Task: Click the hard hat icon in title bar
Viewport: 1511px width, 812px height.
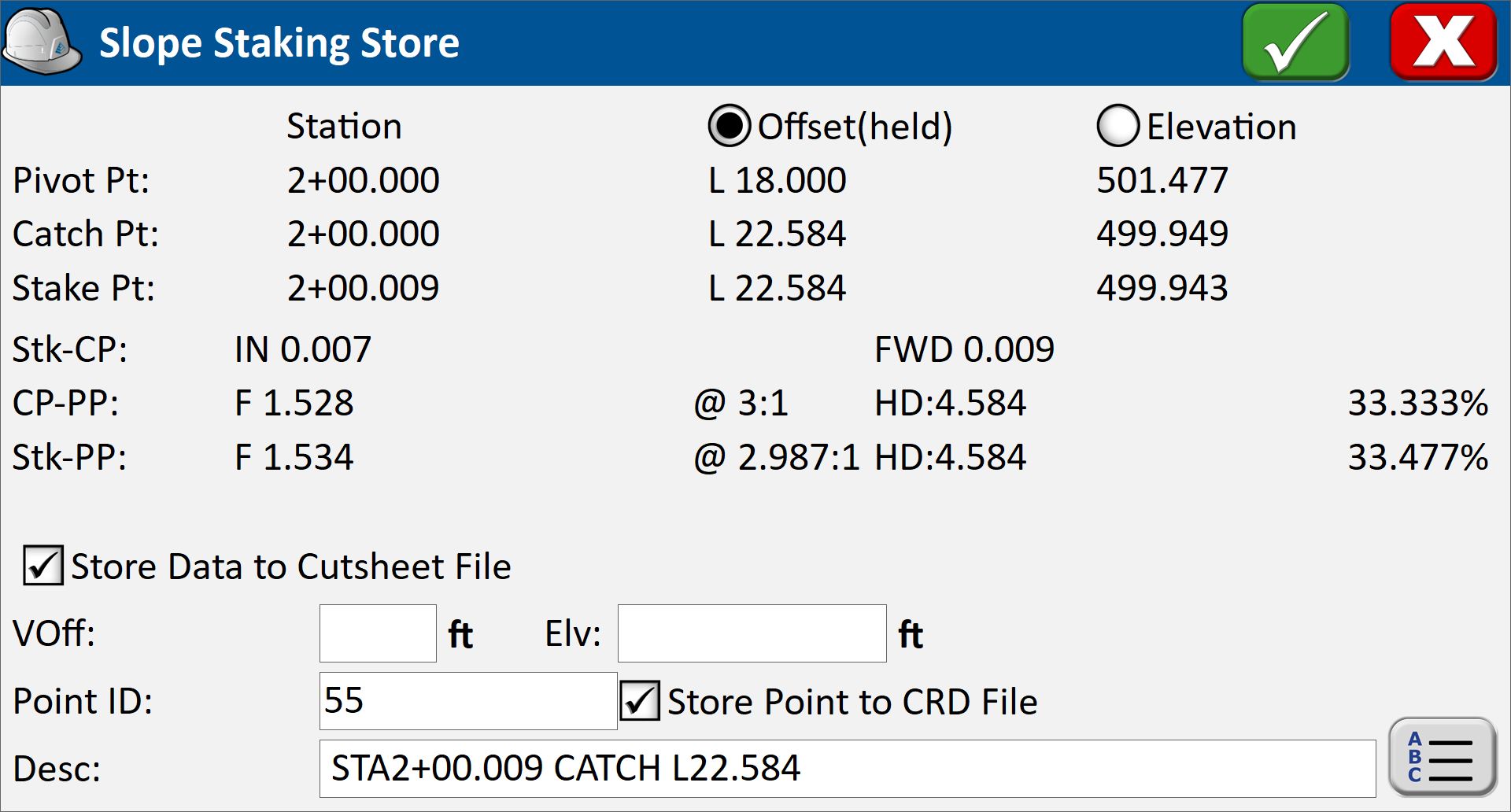Action: click(x=42, y=42)
